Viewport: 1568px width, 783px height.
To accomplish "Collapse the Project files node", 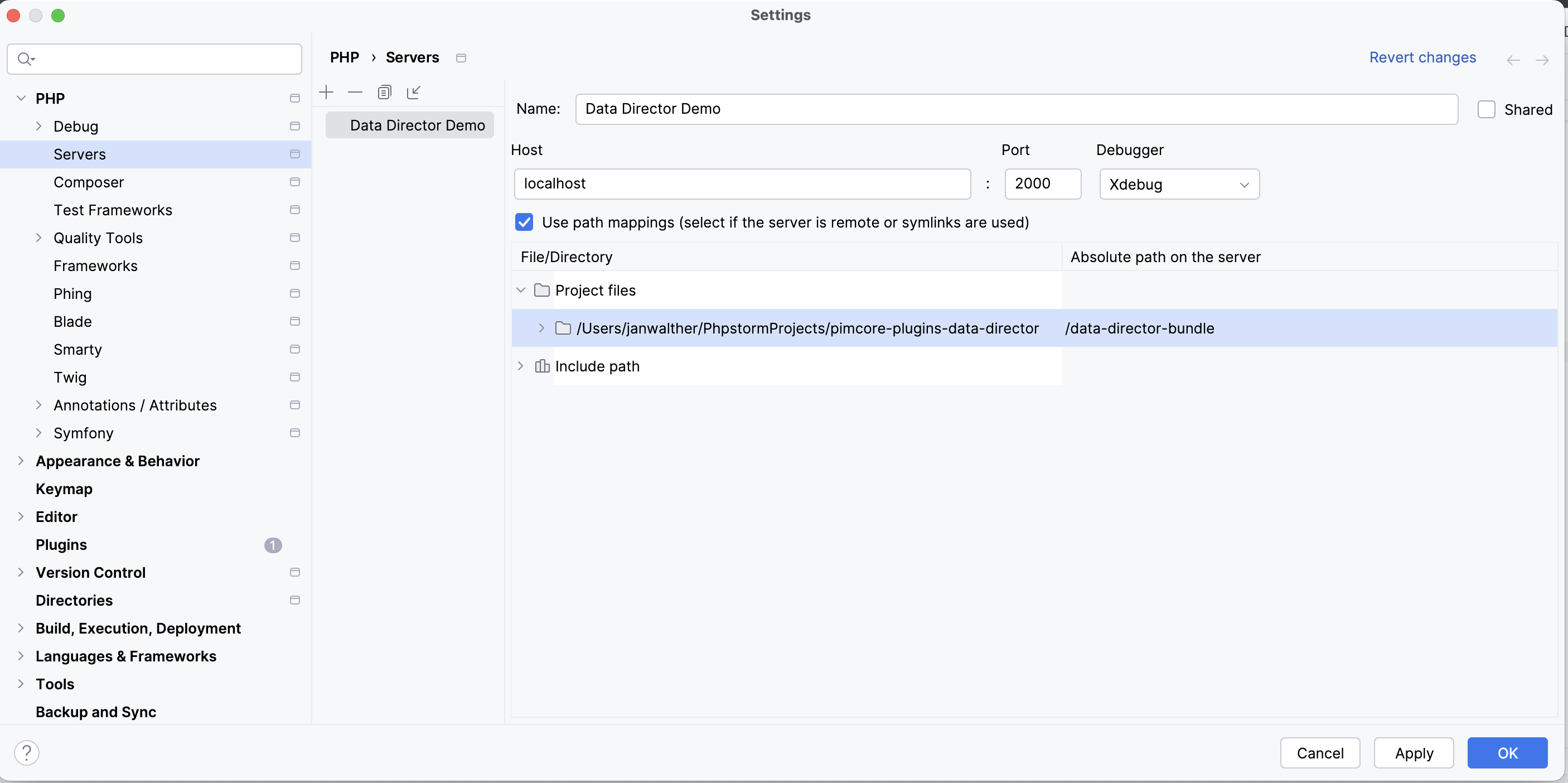I will click(520, 291).
